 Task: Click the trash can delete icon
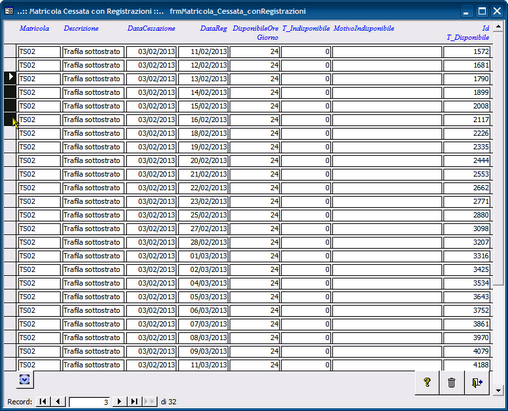pos(452,382)
